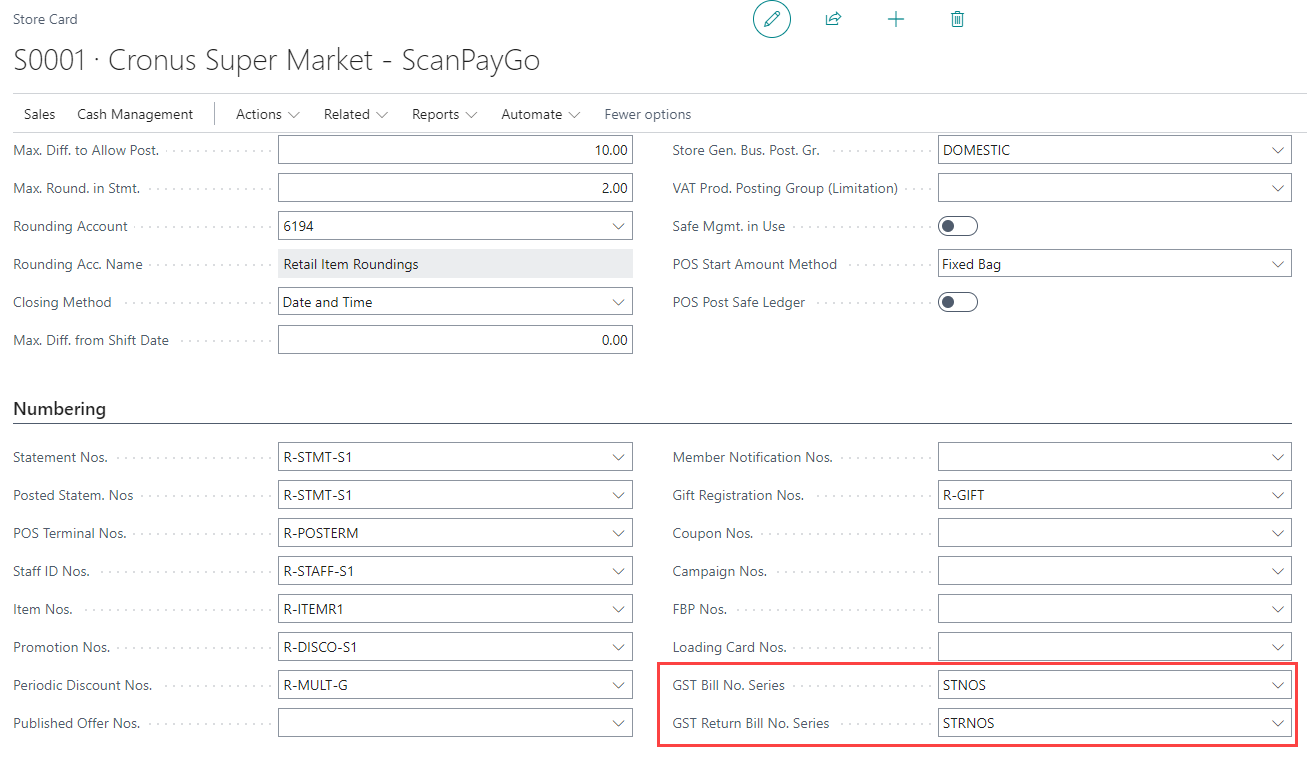Open Rounding Account dropdown
Image resolution: width=1307 pixels, height=773 pixels.
618,226
